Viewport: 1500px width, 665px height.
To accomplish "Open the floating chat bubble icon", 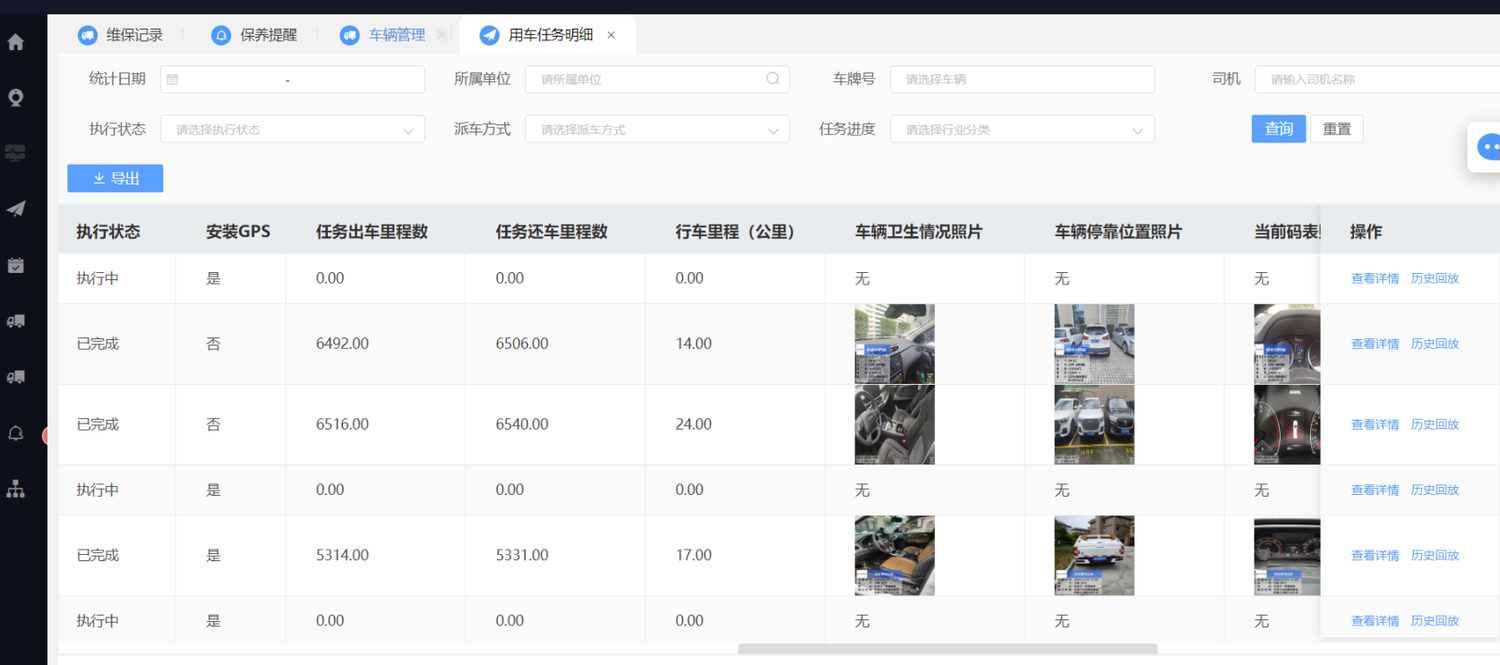I will 1490,148.
